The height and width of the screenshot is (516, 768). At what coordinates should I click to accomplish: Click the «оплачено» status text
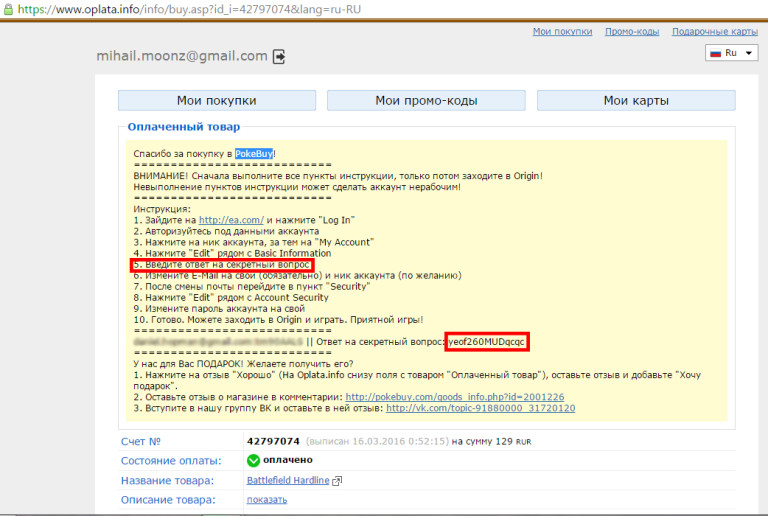(288, 460)
